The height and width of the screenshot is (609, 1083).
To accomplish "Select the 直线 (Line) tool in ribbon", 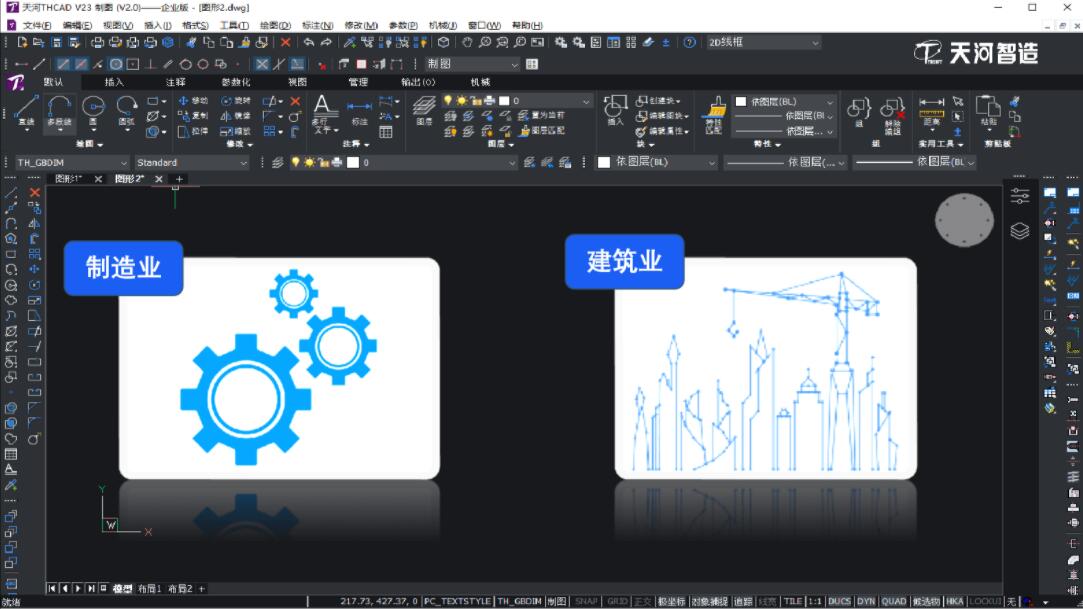I will click(x=26, y=111).
